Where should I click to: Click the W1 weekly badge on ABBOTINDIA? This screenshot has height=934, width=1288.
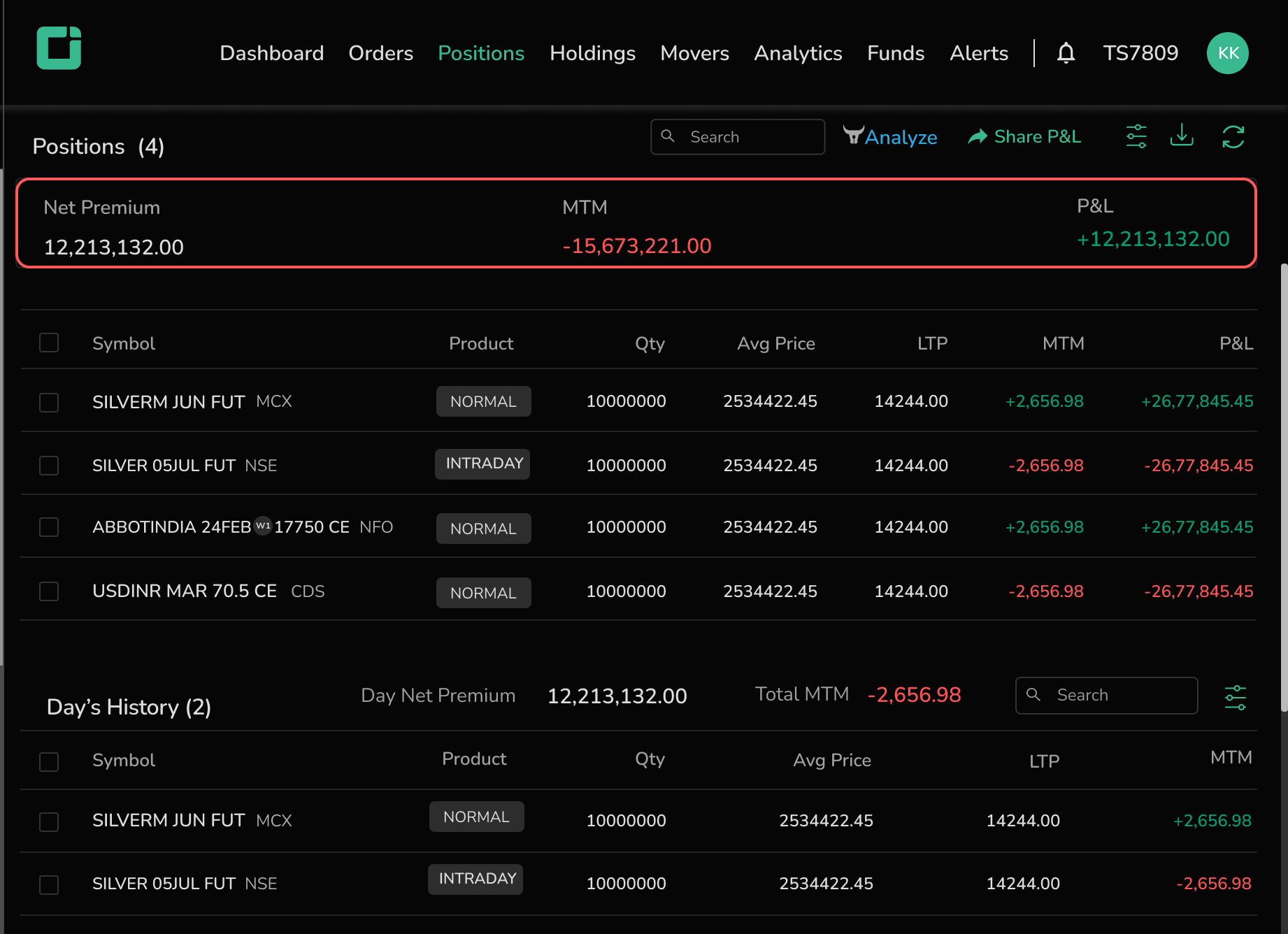[263, 526]
